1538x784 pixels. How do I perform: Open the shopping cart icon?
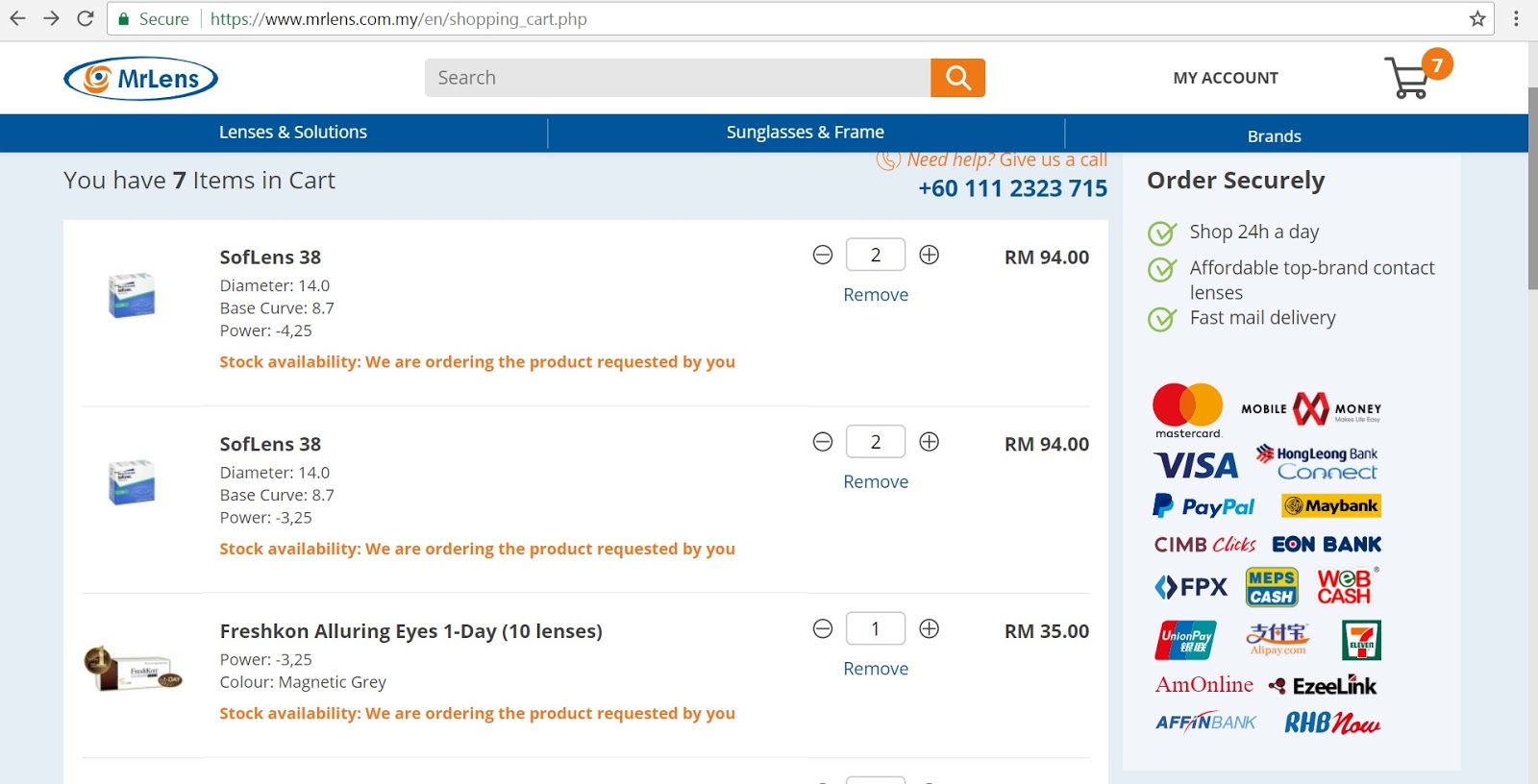click(x=1407, y=78)
